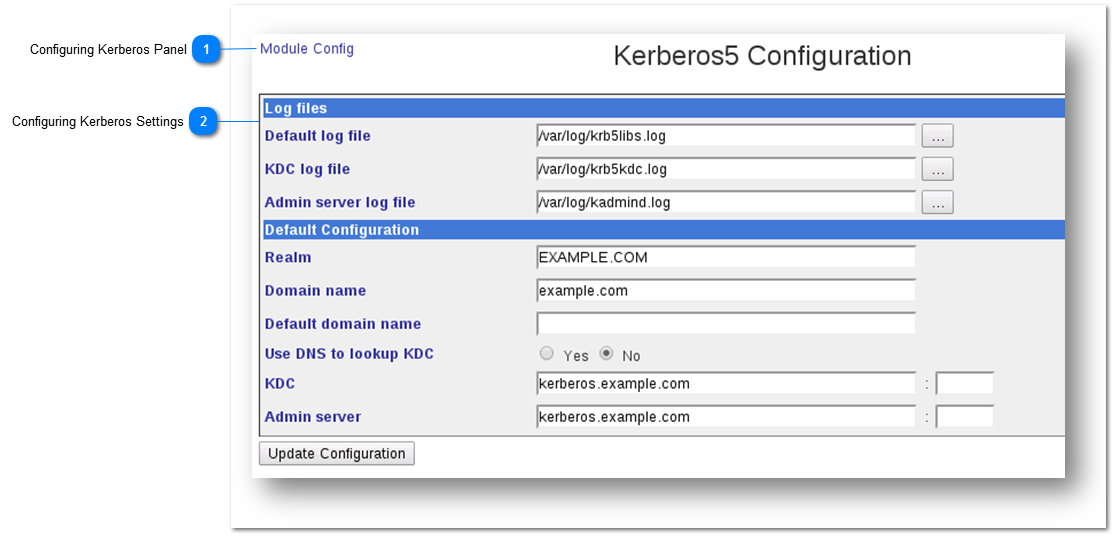Click the Domain name input field

pos(726,291)
